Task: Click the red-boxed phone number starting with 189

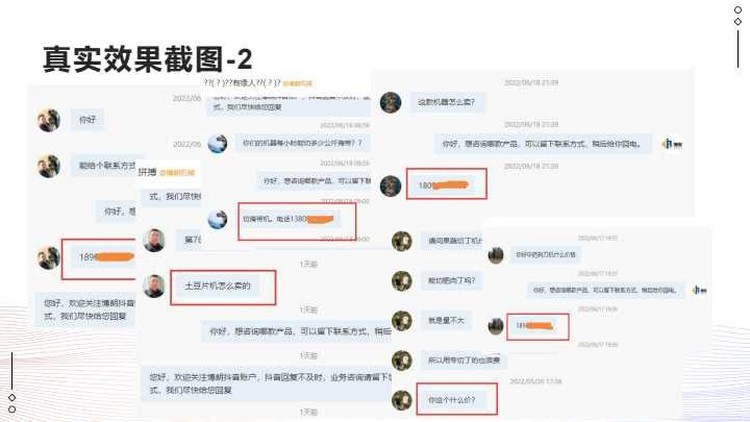Action: click(107, 258)
